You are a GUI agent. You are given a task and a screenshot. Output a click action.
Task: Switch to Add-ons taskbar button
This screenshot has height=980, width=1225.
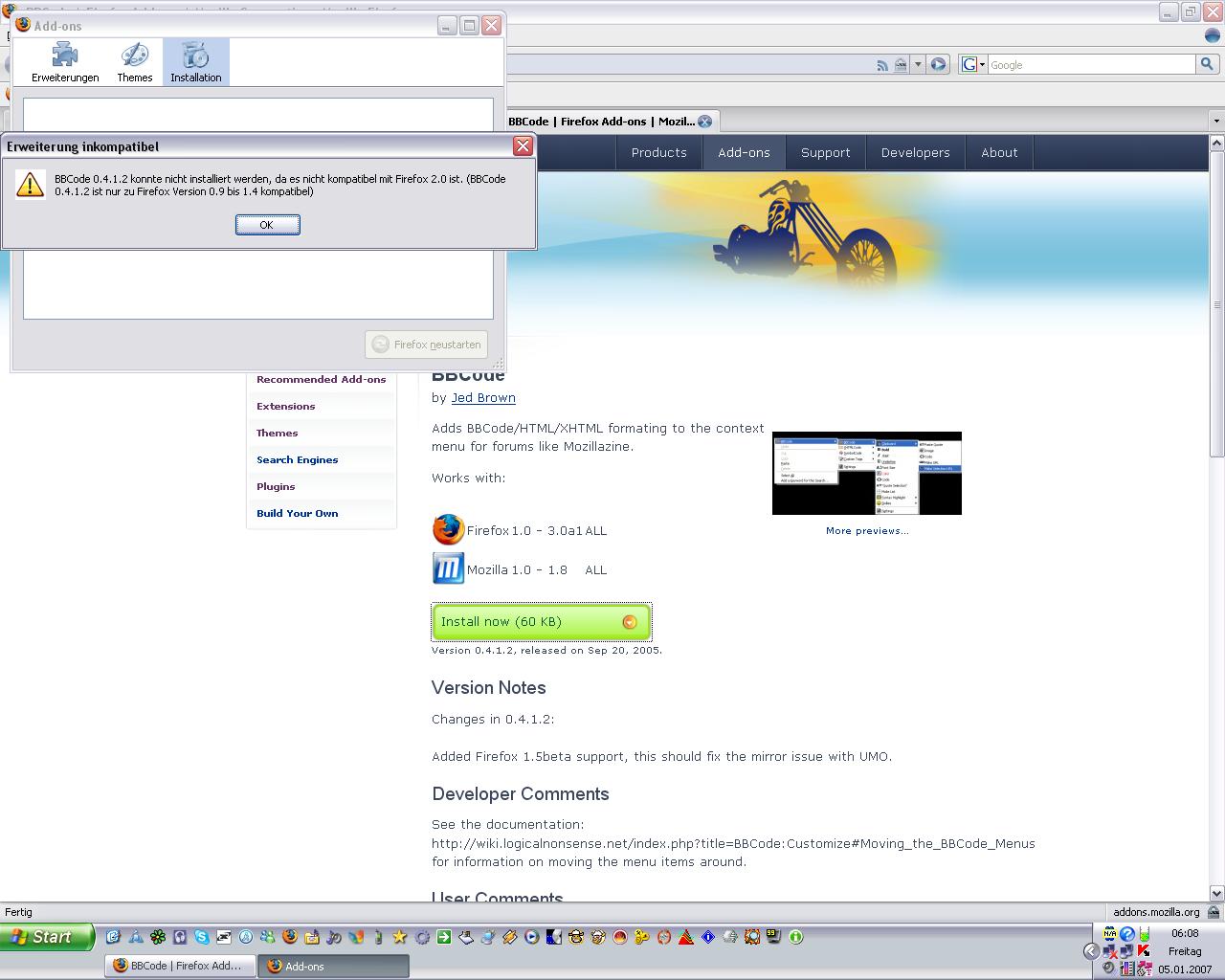tap(335, 966)
